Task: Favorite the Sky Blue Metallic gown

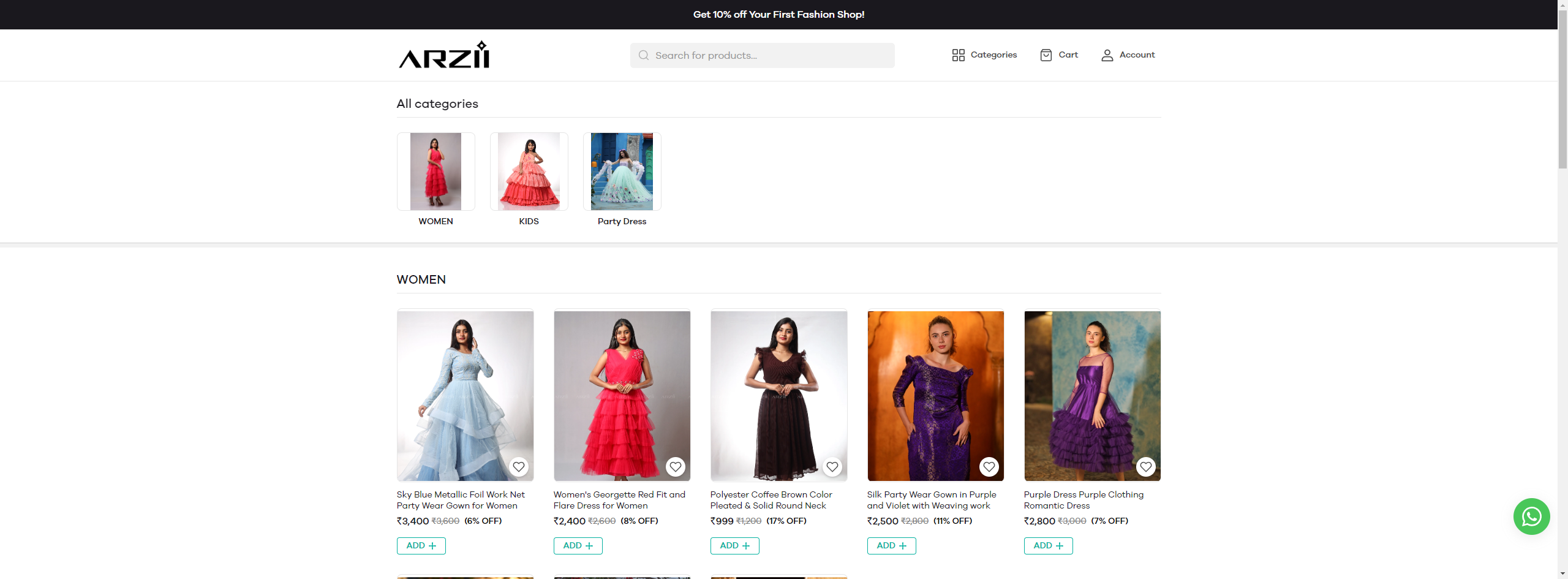Action: tap(519, 467)
